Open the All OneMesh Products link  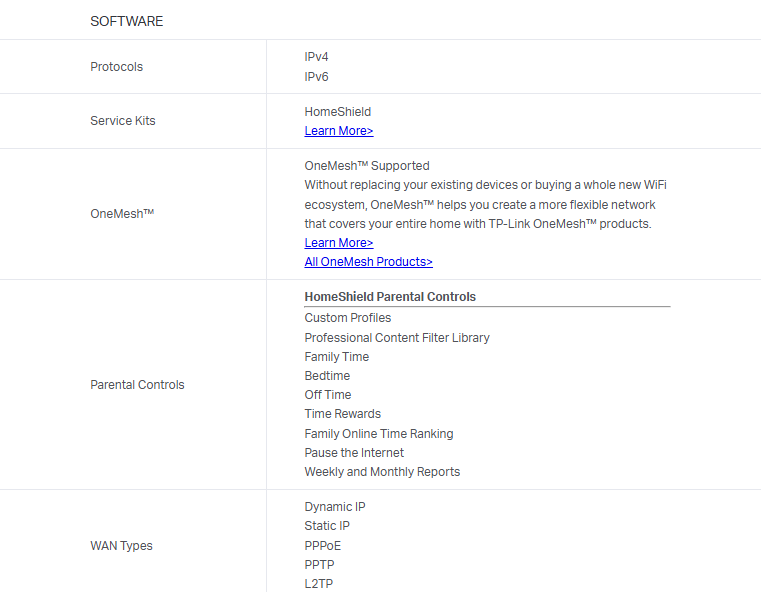coord(368,262)
